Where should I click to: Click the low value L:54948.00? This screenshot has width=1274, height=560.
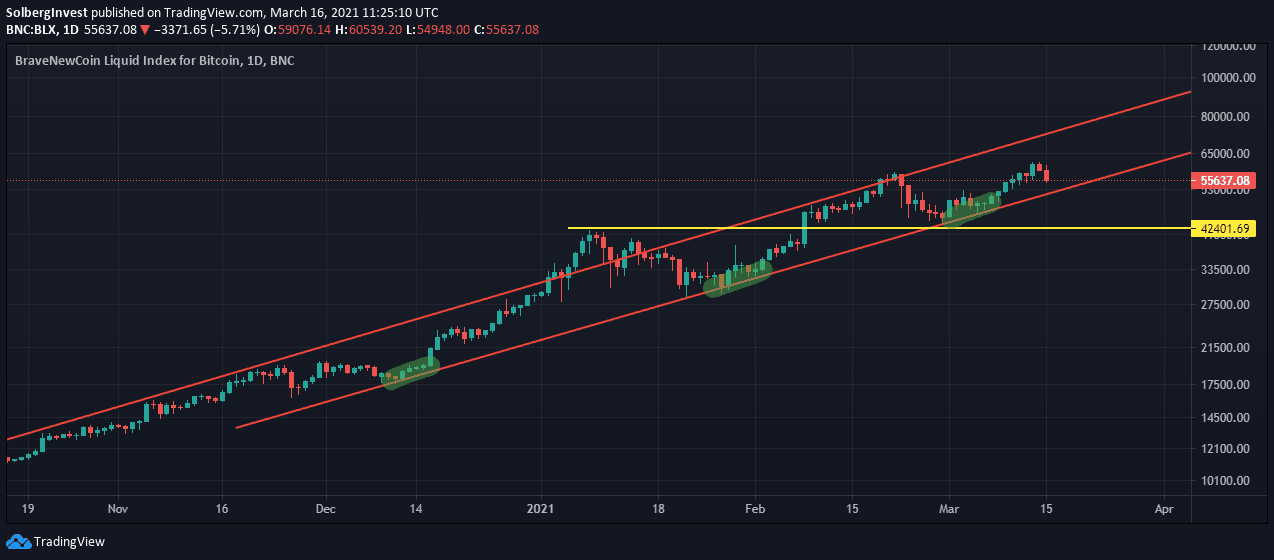[438, 29]
